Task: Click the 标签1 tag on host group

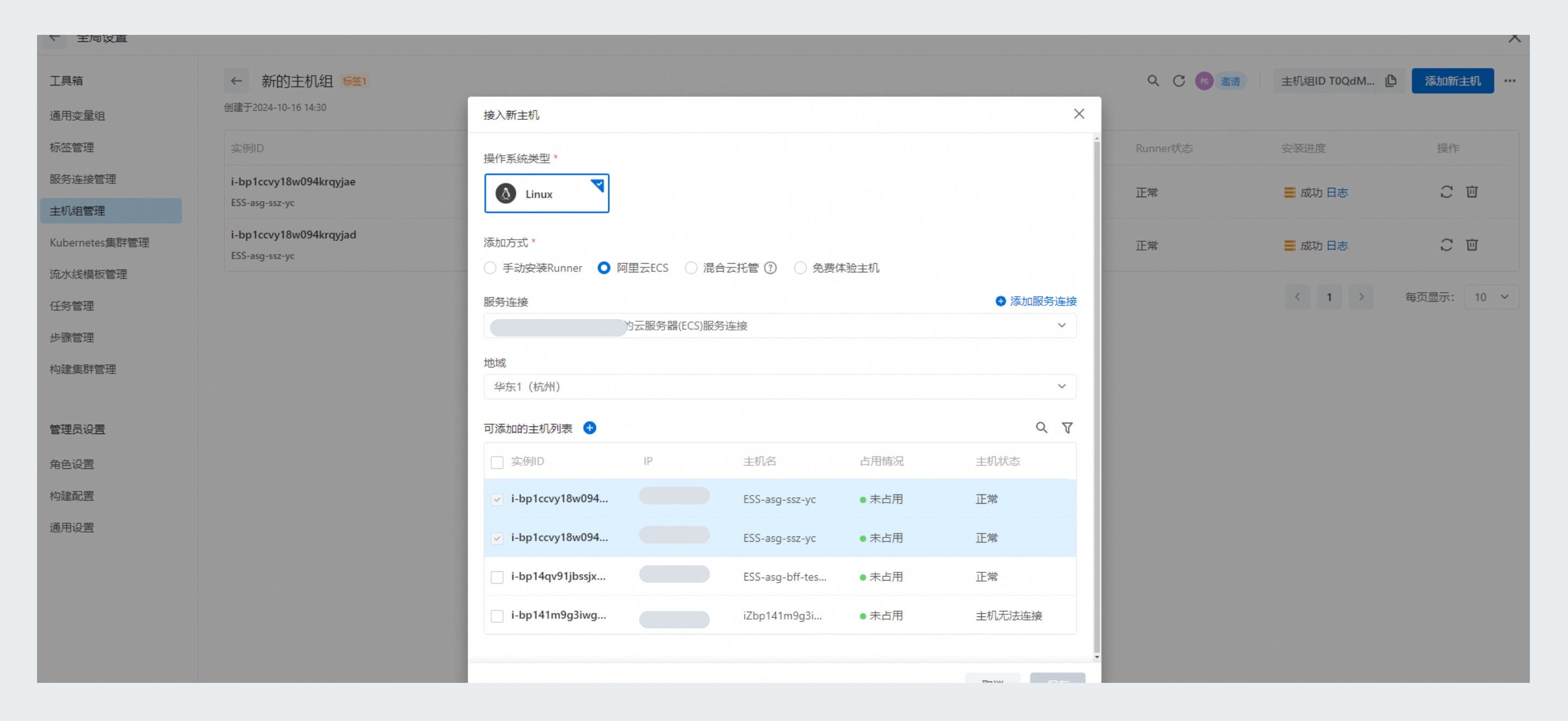Action: click(354, 81)
